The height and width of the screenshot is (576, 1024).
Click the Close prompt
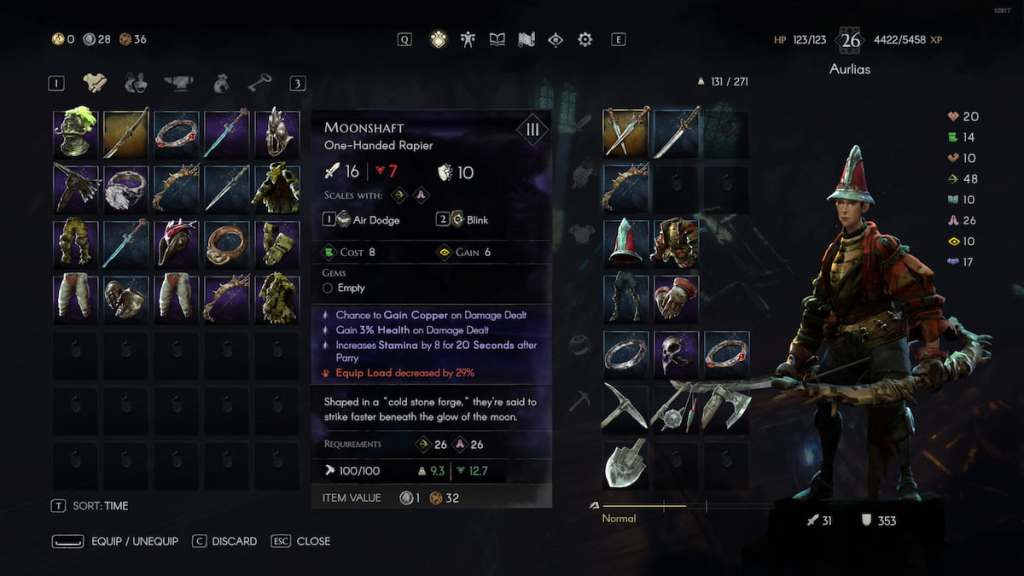tap(300, 541)
